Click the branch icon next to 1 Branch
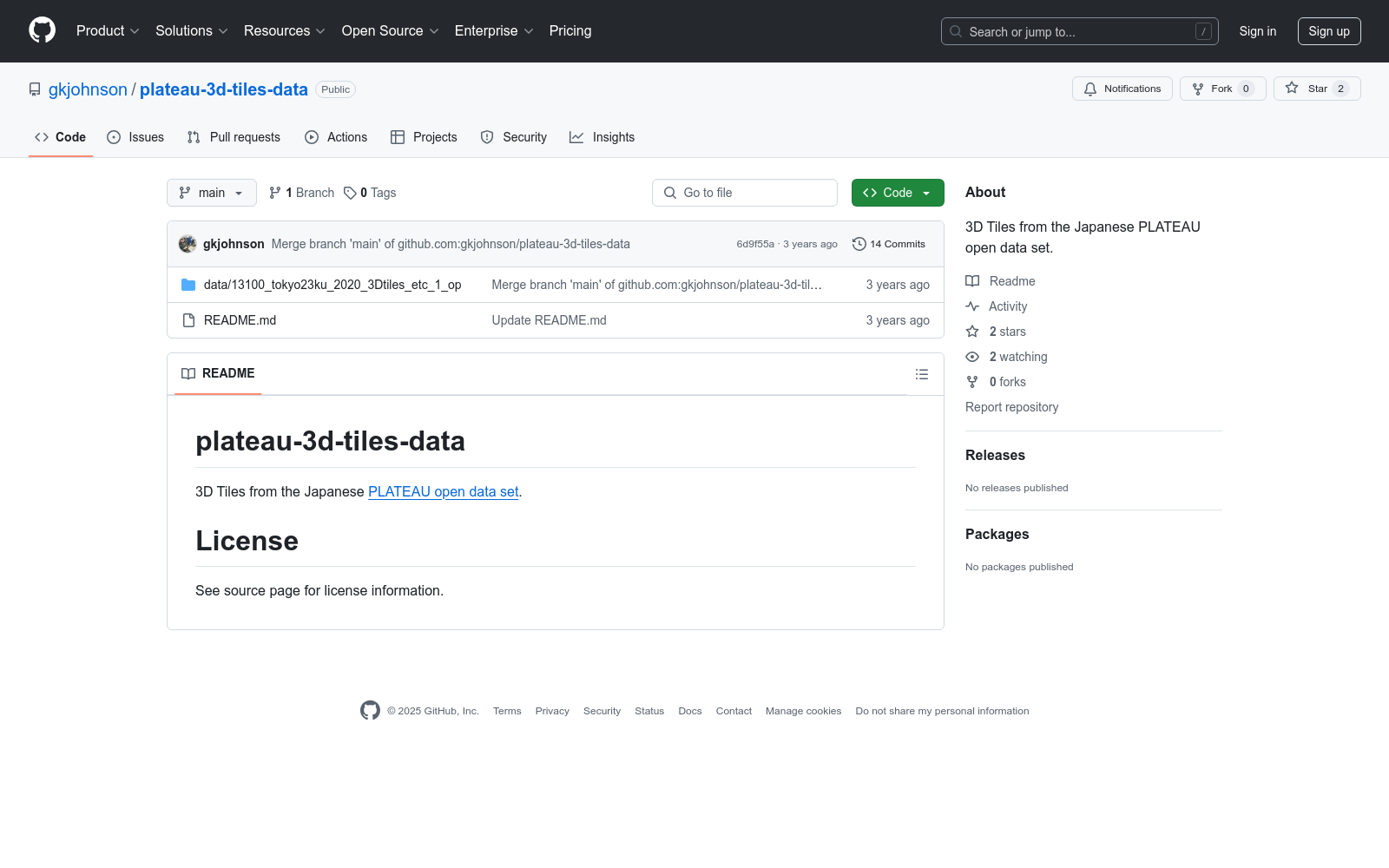The image size is (1389, 868). [275, 193]
